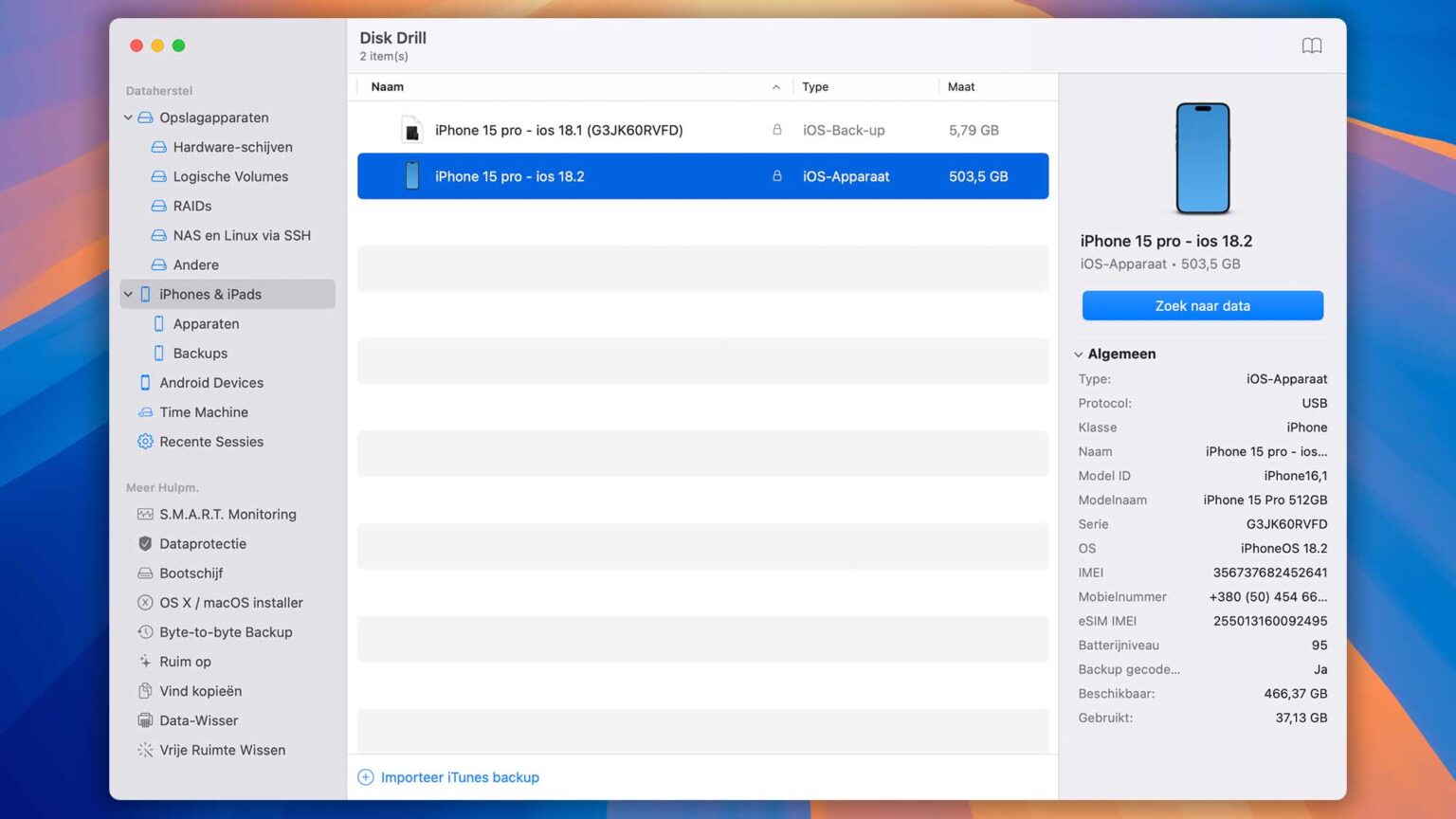Collapse the Algemeen details section
This screenshot has width=1456, height=819.
point(1078,355)
